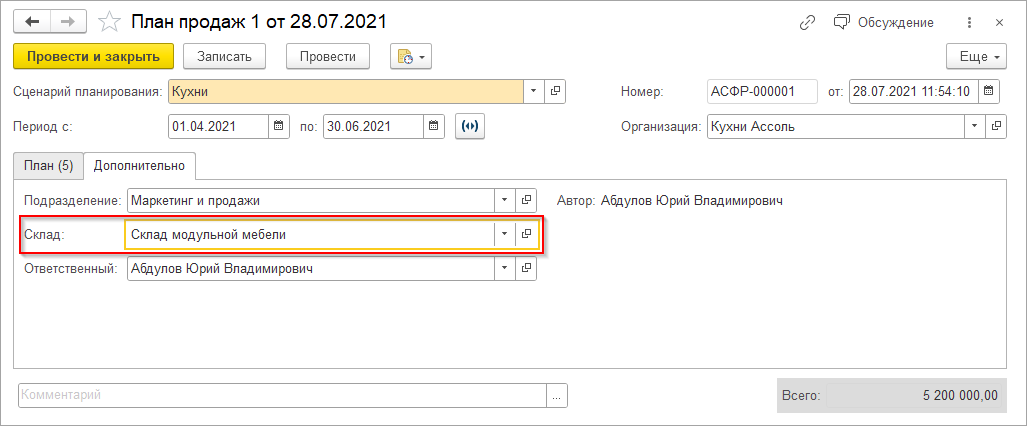The height and width of the screenshot is (426, 1027).
Task: Click the Записать button
Action: pyautogui.click(x=231, y=56)
